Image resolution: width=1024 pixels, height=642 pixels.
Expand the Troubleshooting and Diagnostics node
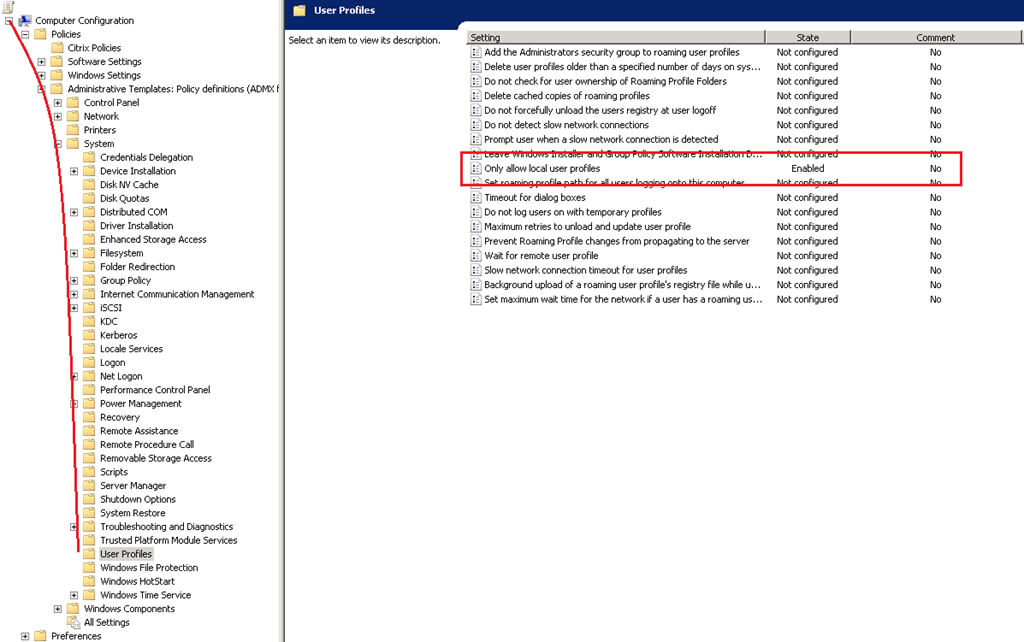(x=74, y=527)
